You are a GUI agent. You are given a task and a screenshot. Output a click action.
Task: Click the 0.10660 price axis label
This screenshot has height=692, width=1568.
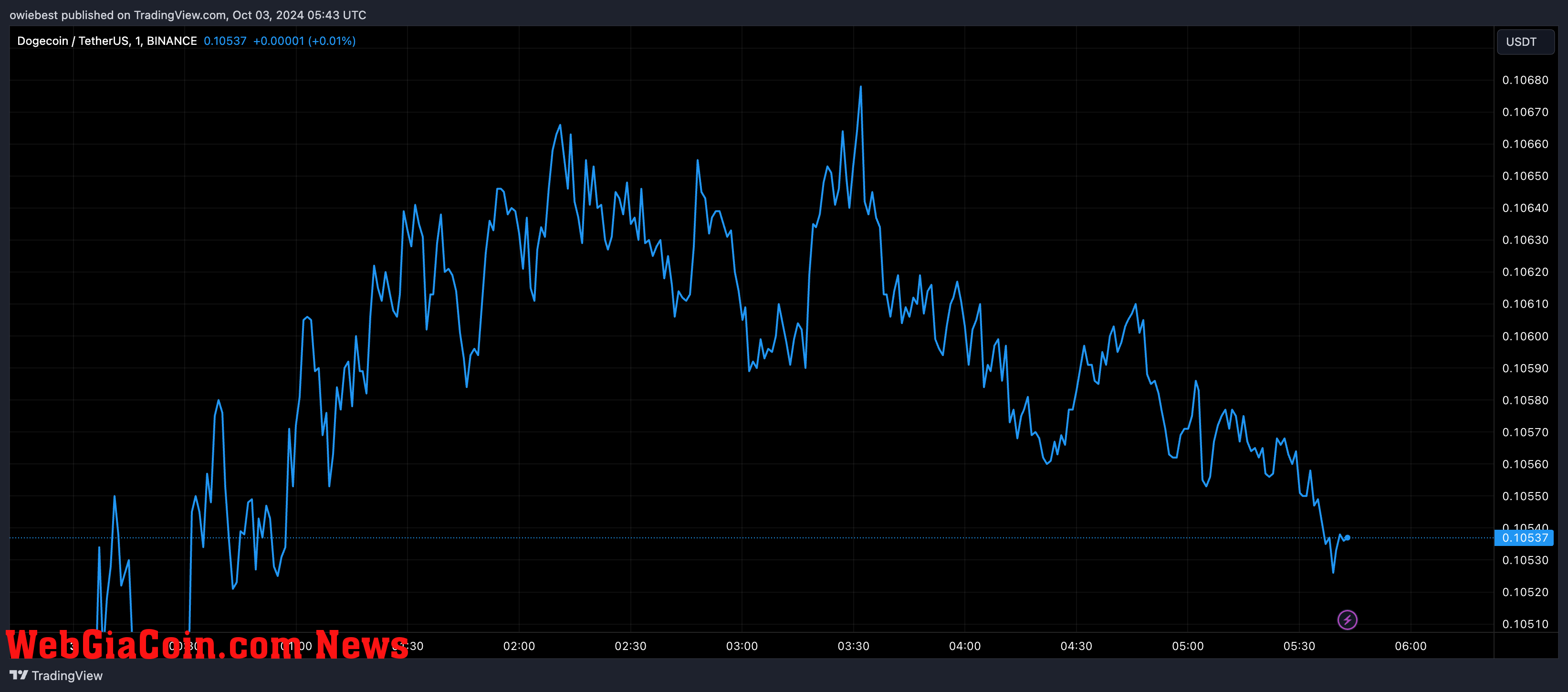click(1525, 144)
